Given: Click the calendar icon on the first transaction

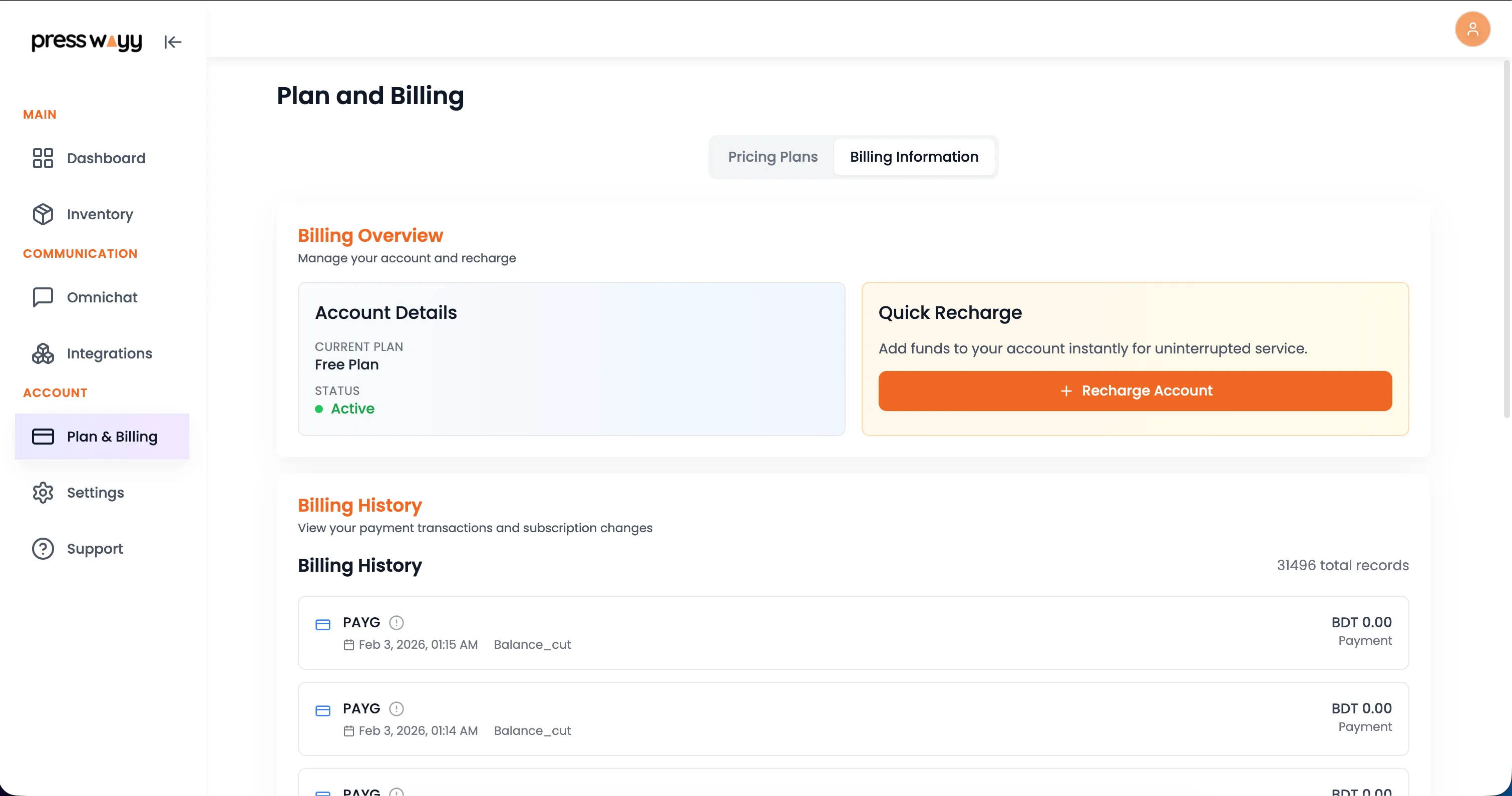Looking at the screenshot, I should tap(349, 644).
